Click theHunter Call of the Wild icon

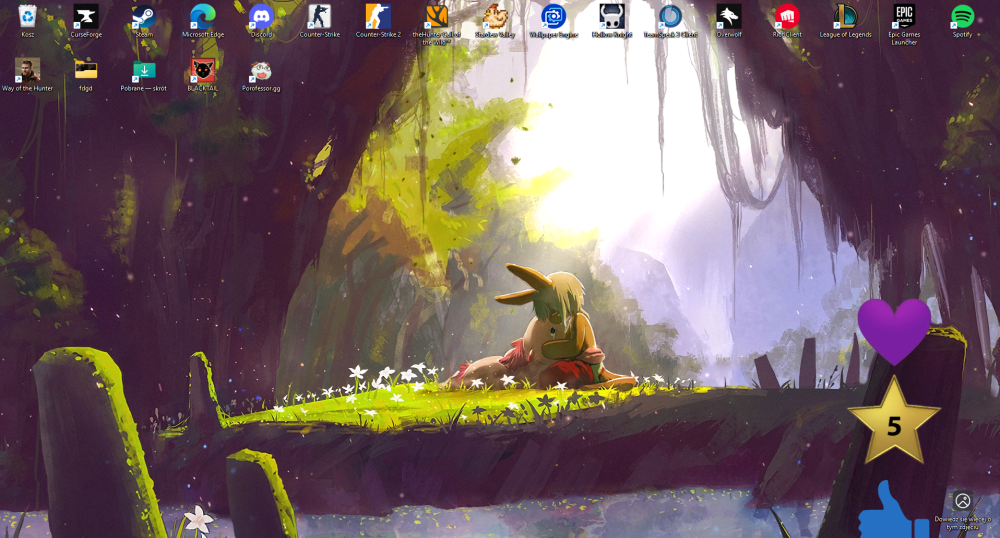coord(437,24)
